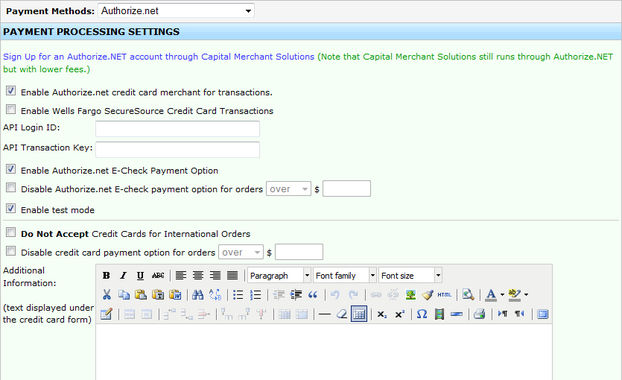Apply text color with the A icon
Viewport: 622px width, 380px height.
(x=491, y=294)
